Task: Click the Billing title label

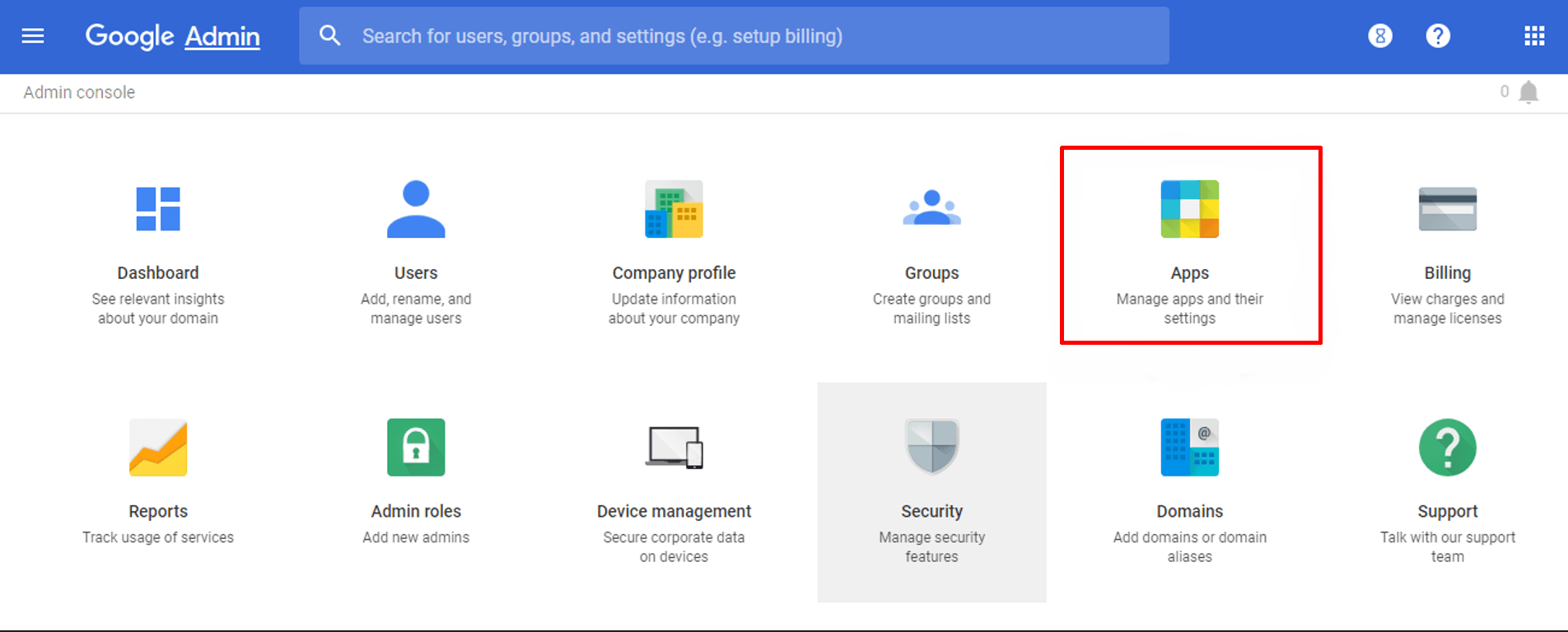Action: 1448,273
